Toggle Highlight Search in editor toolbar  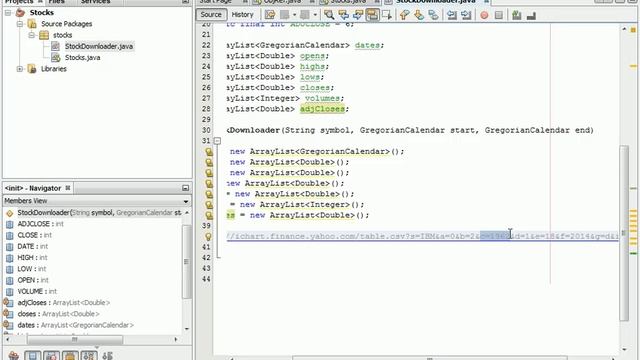tap(372, 15)
